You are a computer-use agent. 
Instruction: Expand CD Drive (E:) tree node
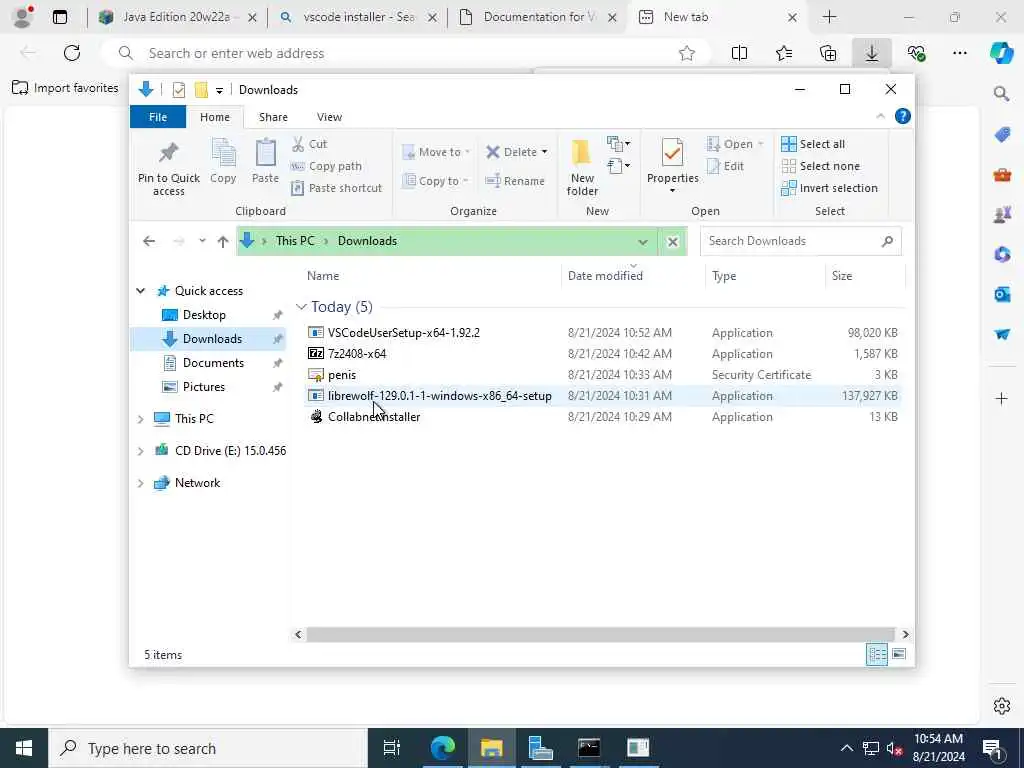(140, 451)
